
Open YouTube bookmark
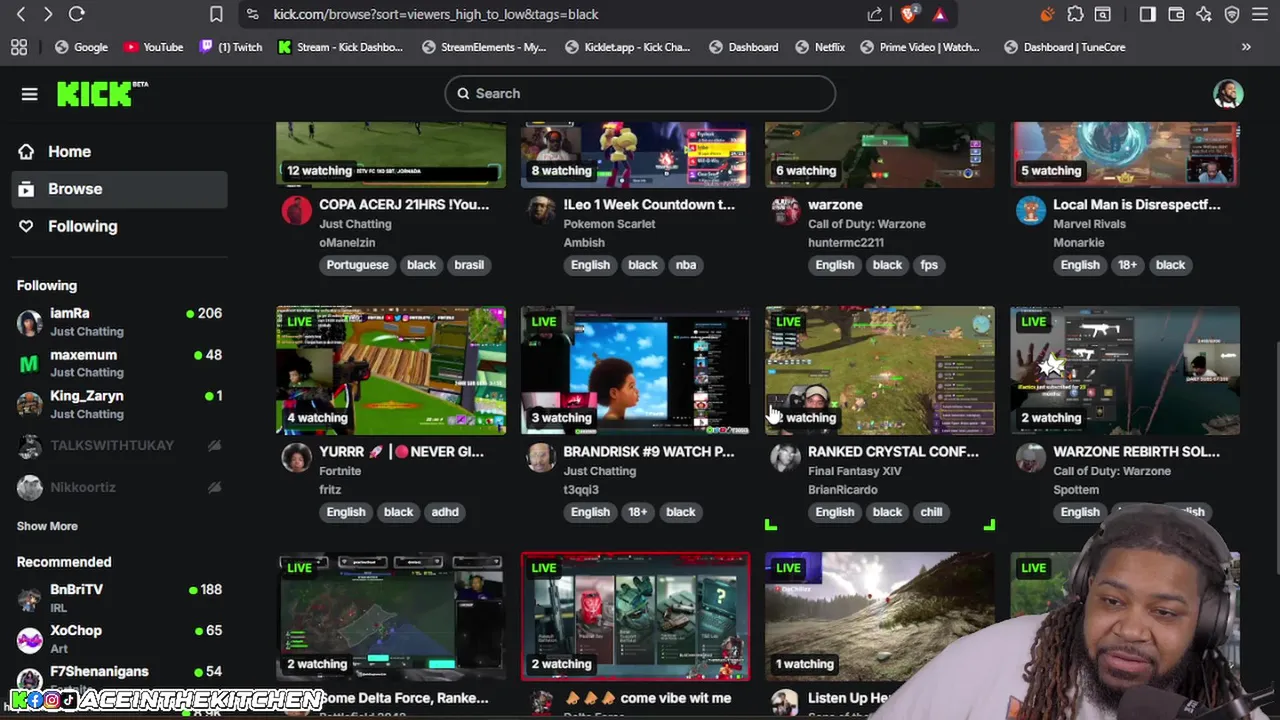tap(153, 47)
